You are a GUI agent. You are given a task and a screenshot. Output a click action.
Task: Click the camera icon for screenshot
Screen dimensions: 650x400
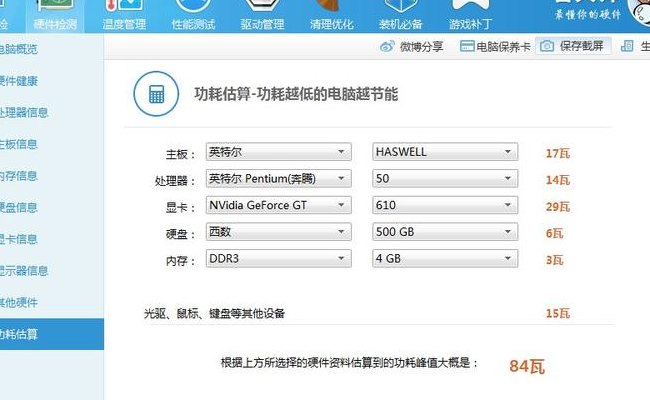pos(547,46)
